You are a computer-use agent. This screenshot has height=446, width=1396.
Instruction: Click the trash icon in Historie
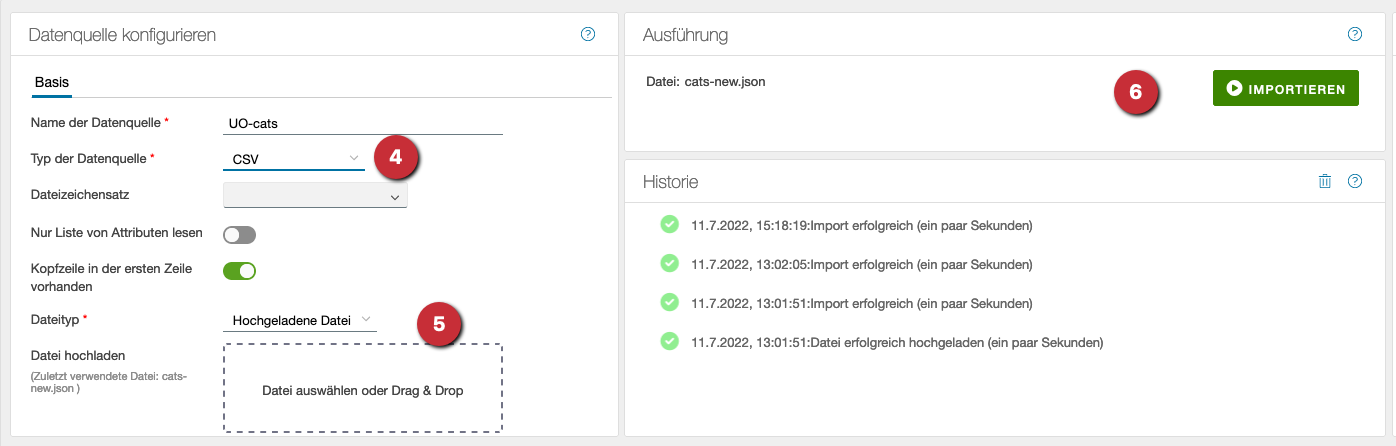point(1325,181)
